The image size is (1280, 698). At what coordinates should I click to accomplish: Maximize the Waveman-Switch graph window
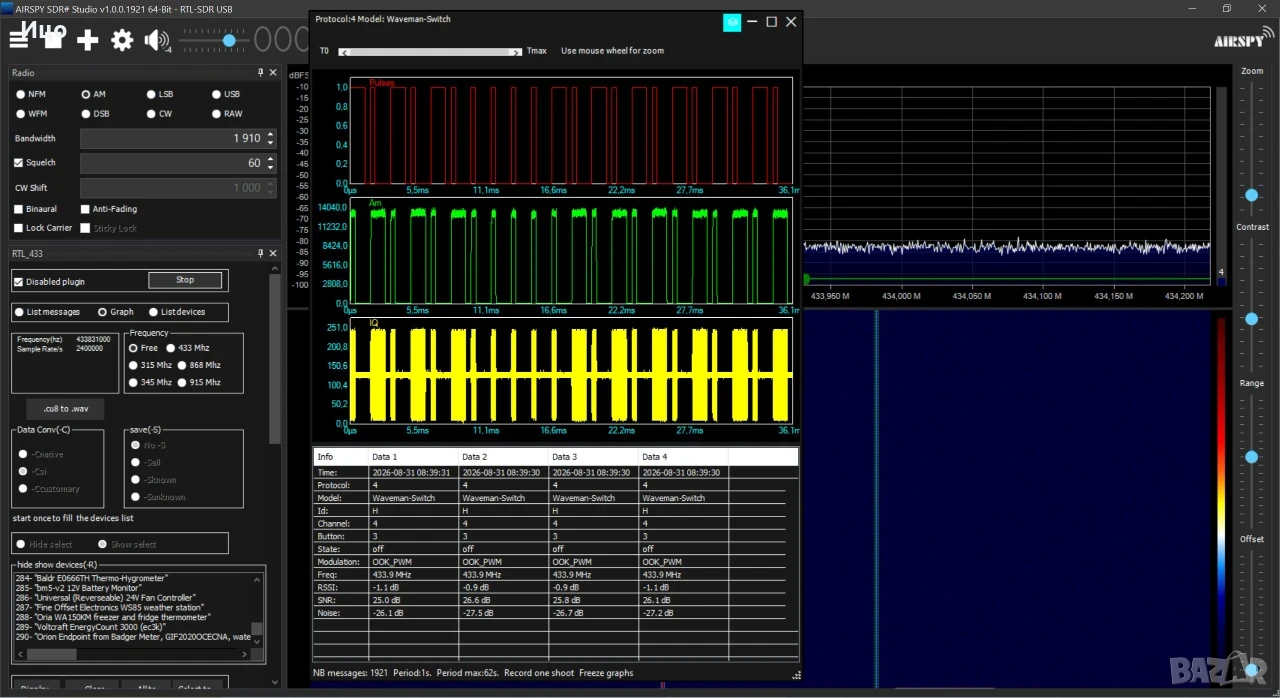[771, 22]
